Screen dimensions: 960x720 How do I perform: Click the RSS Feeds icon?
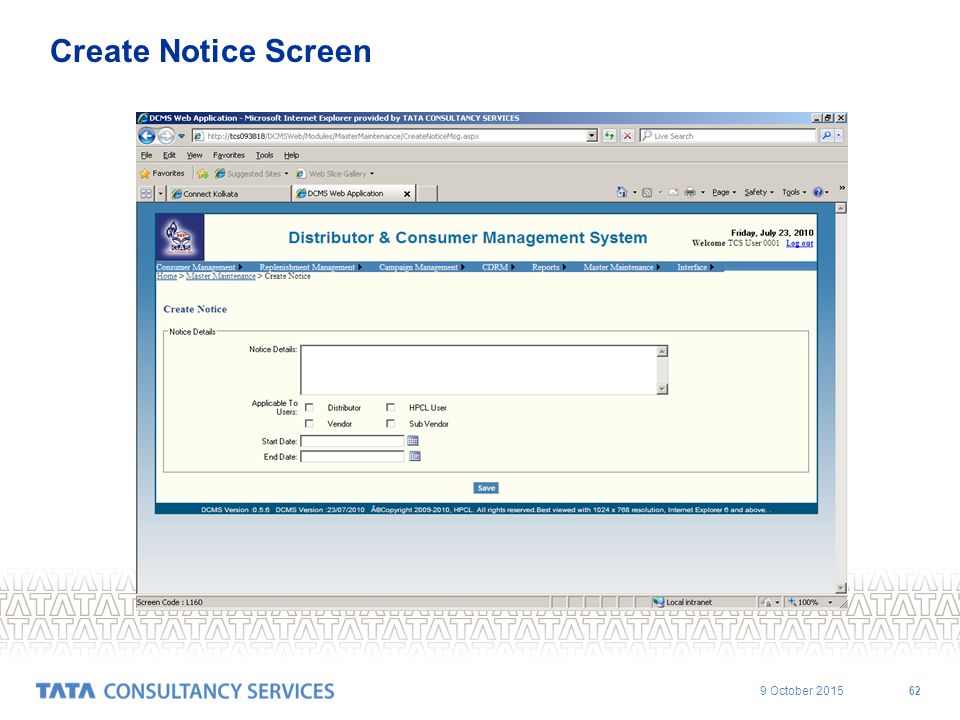pos(647,192)
